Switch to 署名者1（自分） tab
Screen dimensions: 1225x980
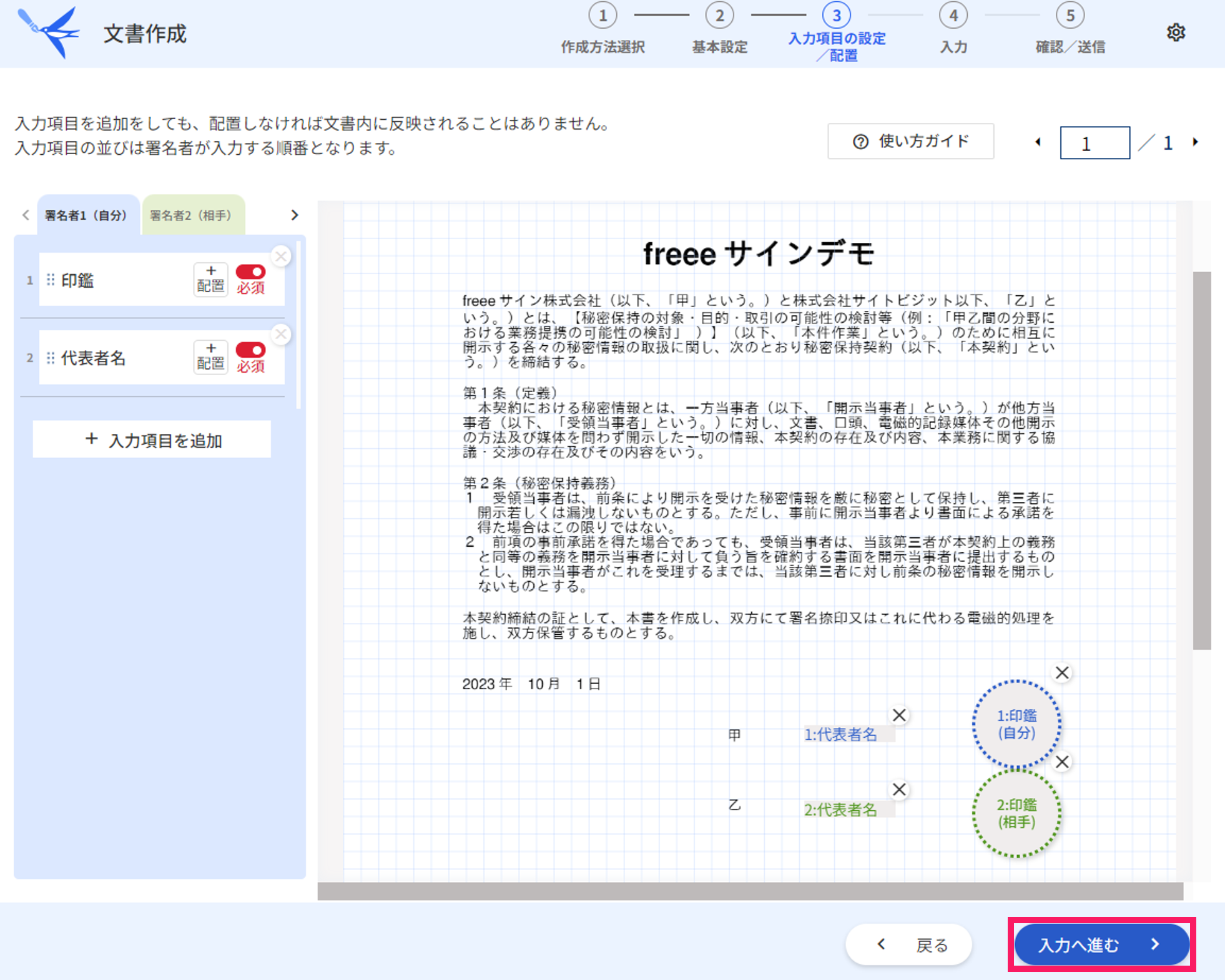click(88, 215)
